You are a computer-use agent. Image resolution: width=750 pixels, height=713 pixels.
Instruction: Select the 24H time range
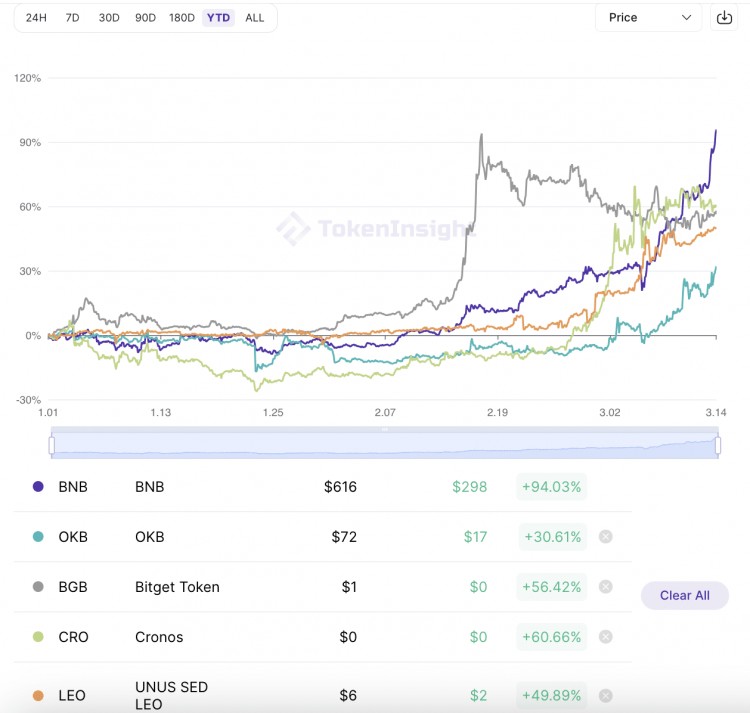(x=36, y=18)
